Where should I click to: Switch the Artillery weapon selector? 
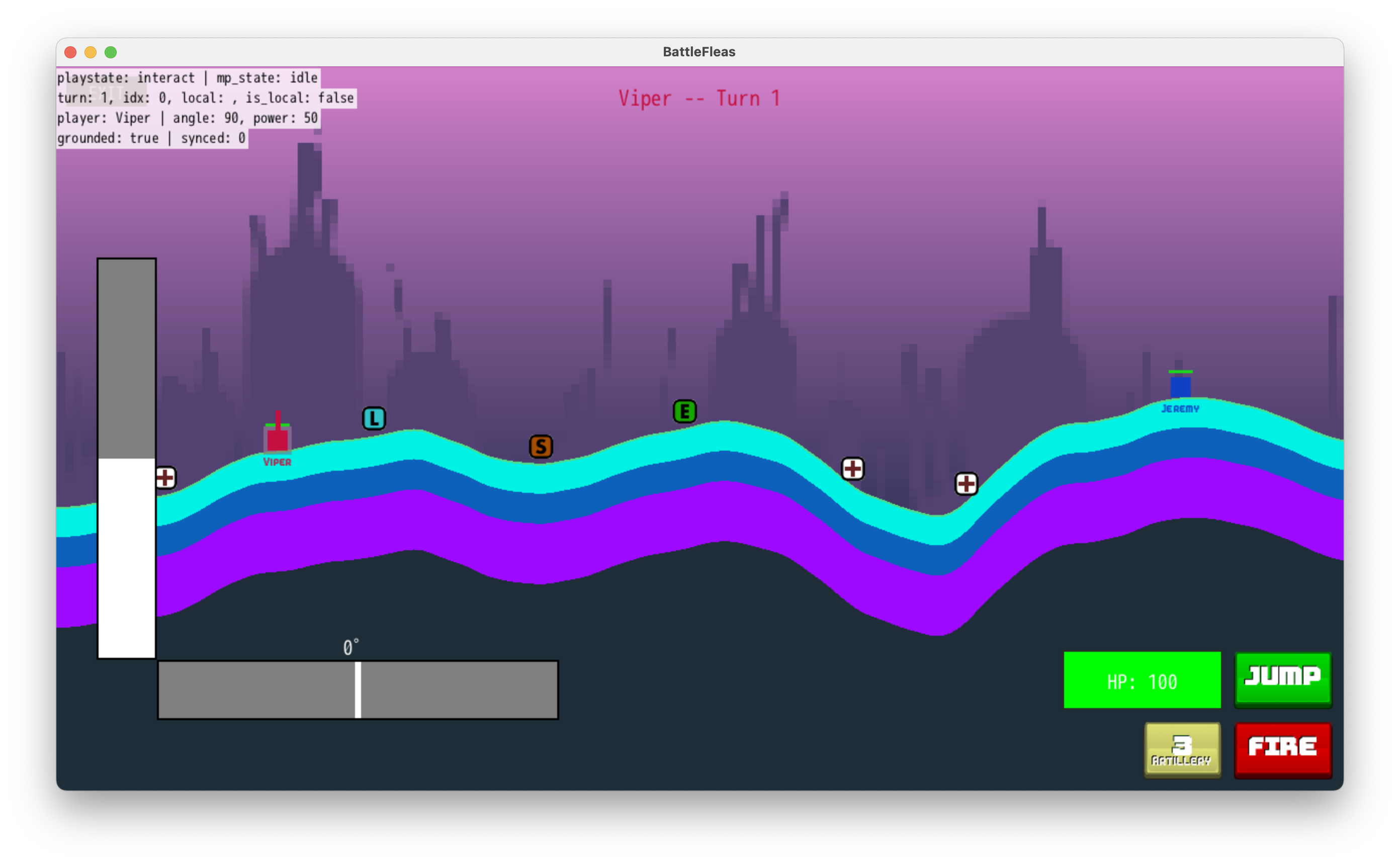pyautogui.click(x=1182, y=749)
